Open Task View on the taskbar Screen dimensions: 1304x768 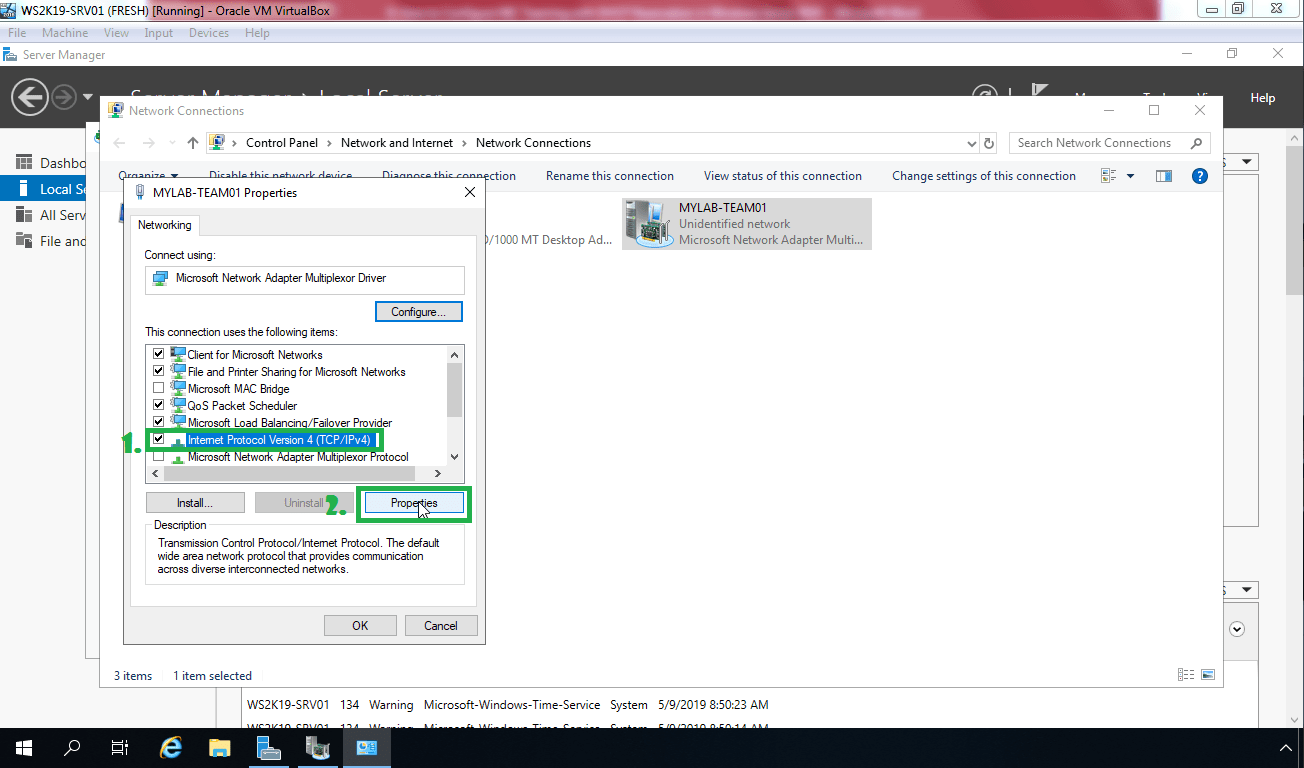(x=120, y=747)
